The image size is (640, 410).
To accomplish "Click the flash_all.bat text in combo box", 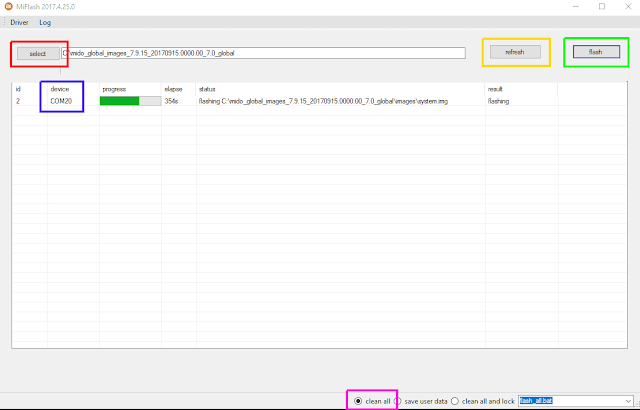I will (536, 401).
